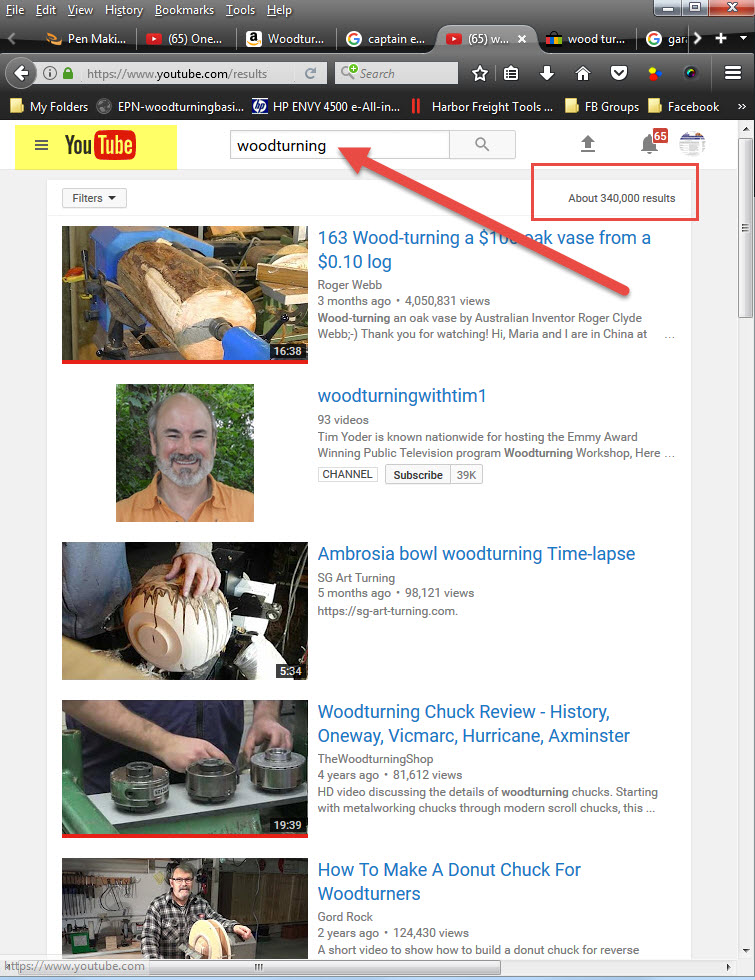
Task: Close the active YouTube tab
Action: point(522,39)
